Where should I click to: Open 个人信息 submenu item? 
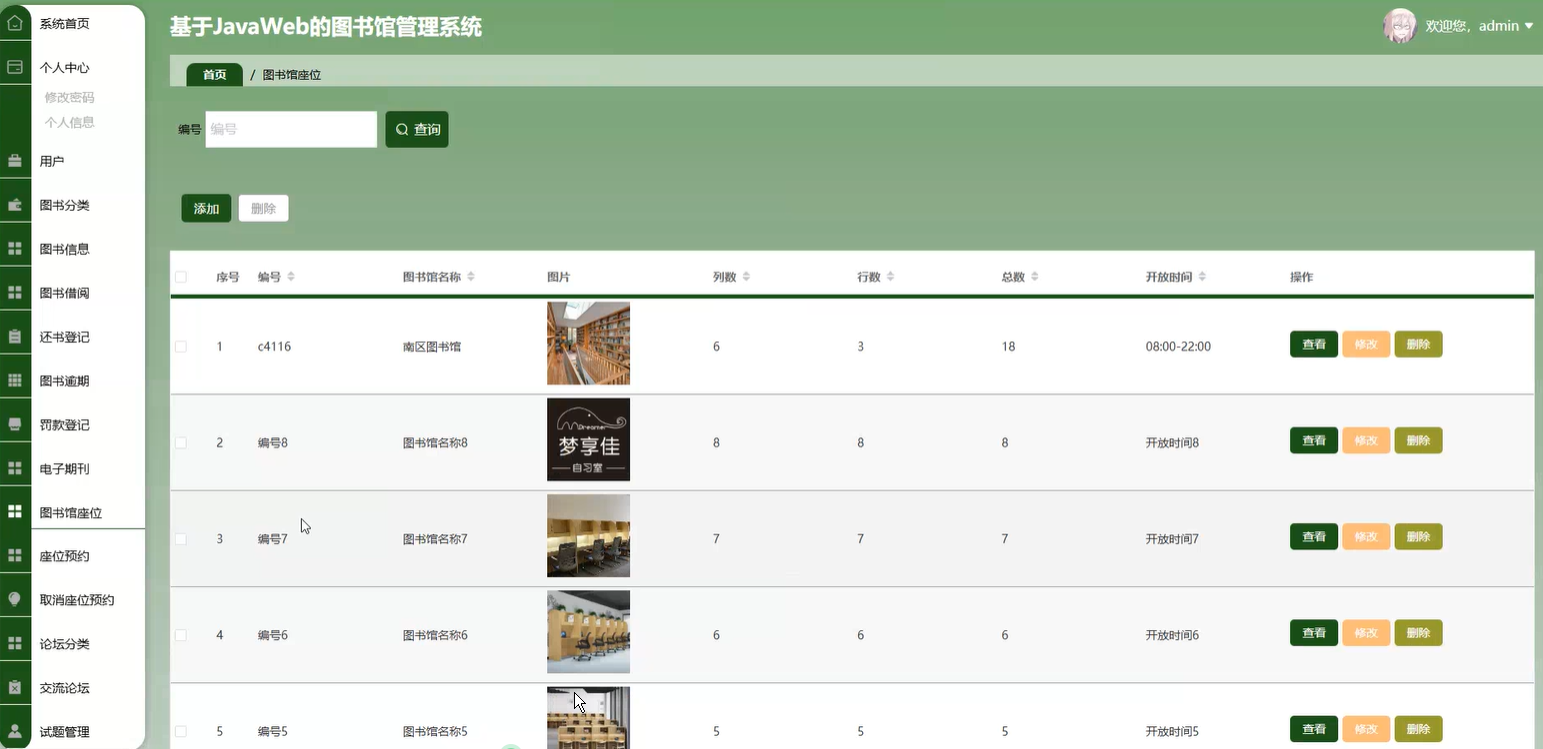tap(69, 122)
